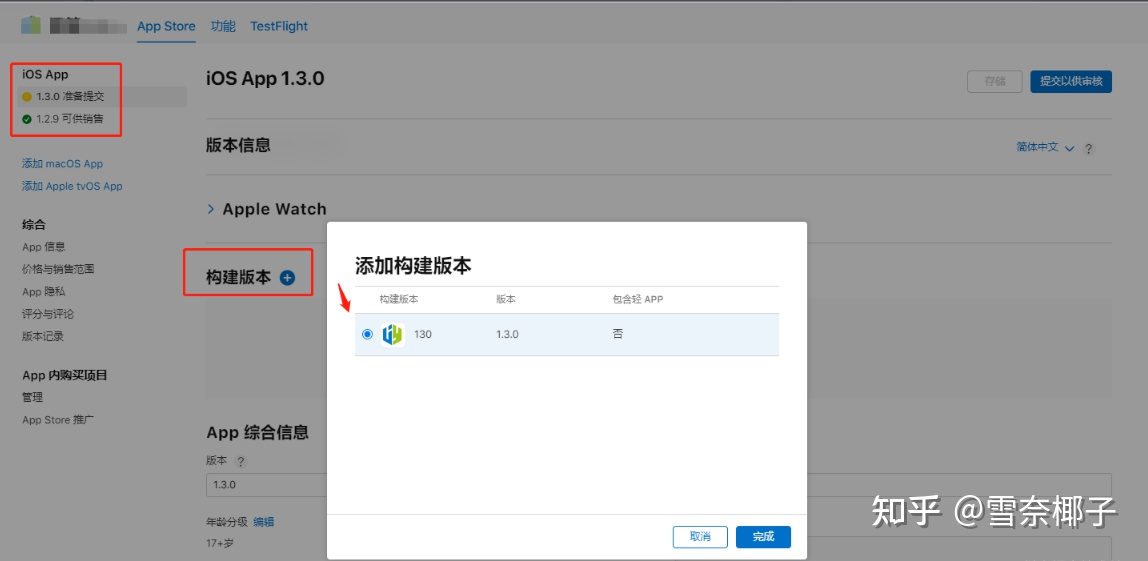Click the 版本信息 section heading
This screenshot has width=1148, height=561.
point(239,146)
